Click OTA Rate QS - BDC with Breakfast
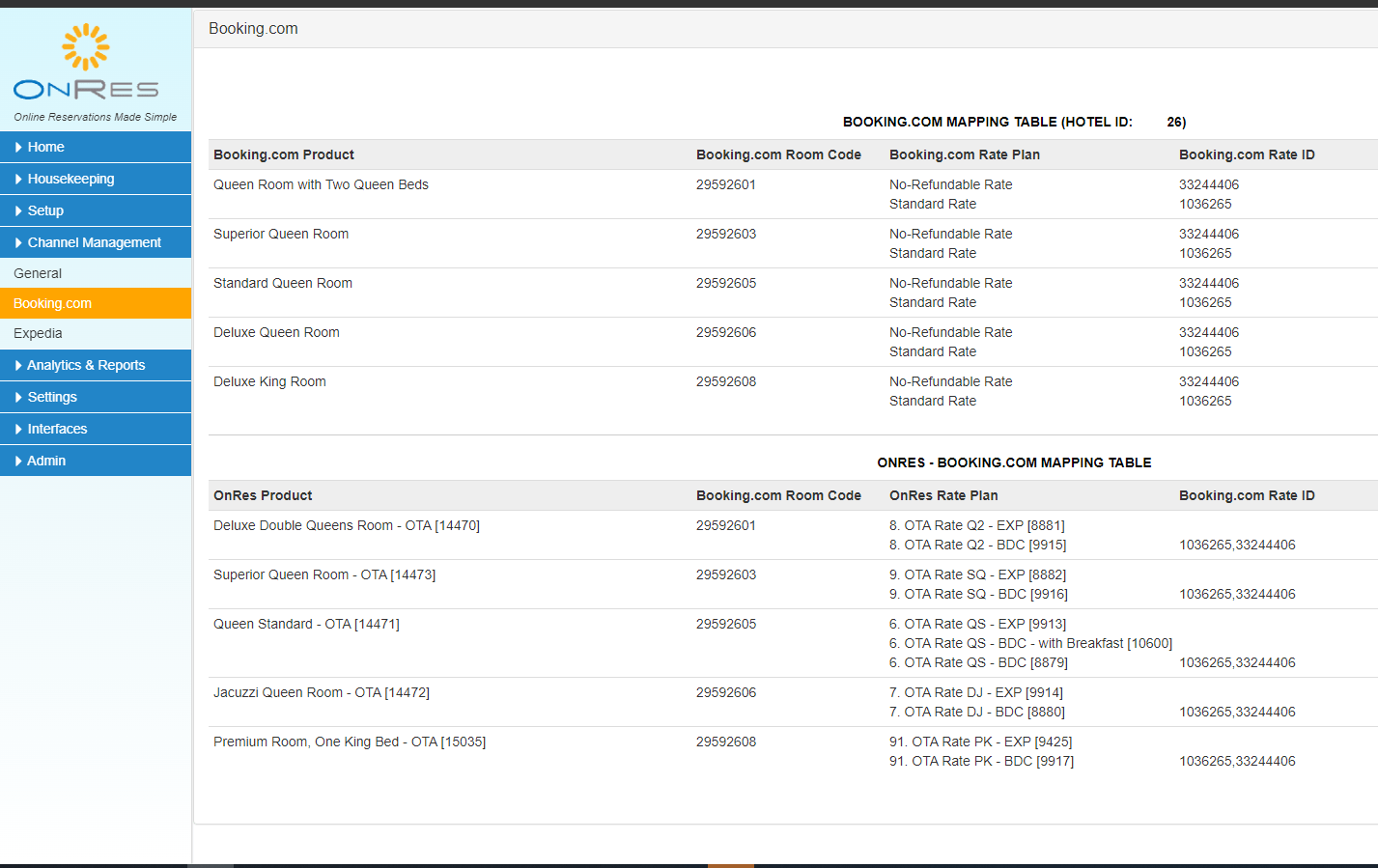Viewport: 1378px width, 868px height. [1030, 643]
